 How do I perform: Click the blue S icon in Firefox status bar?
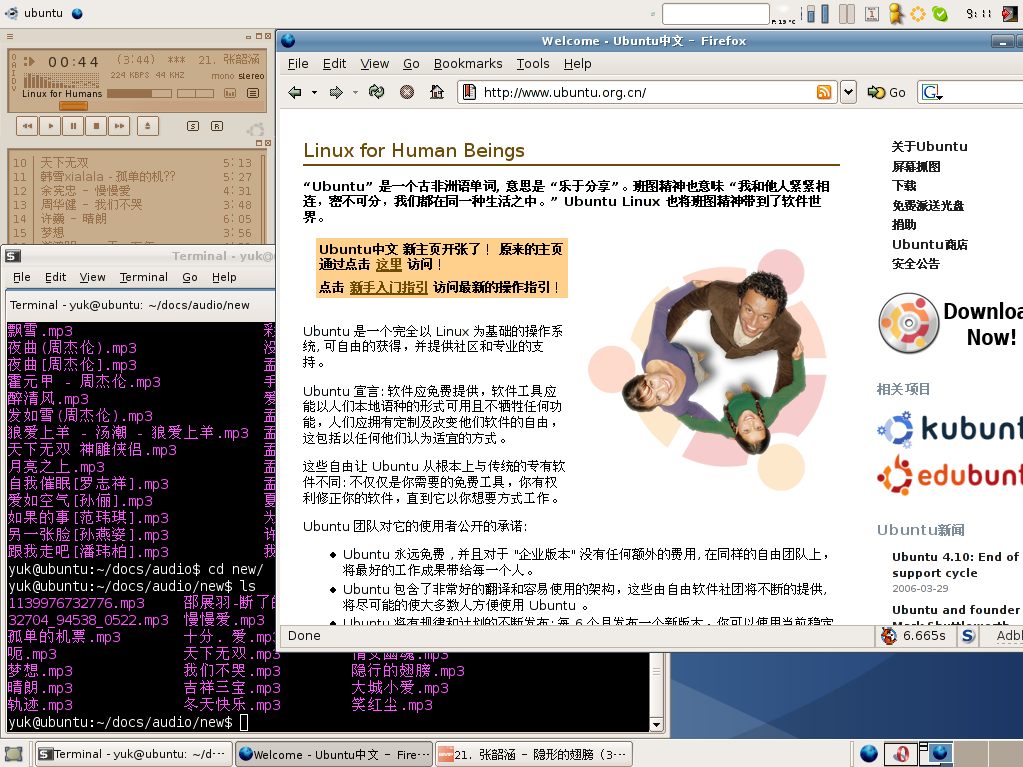pyautogui.click(x=968, y=636)
